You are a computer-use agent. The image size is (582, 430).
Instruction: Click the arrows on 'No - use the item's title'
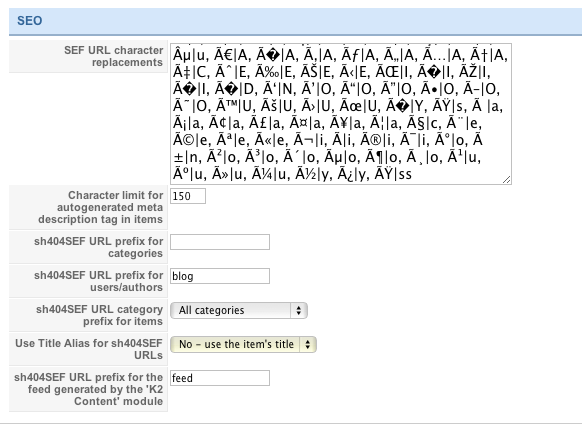(x=308, y=345)
